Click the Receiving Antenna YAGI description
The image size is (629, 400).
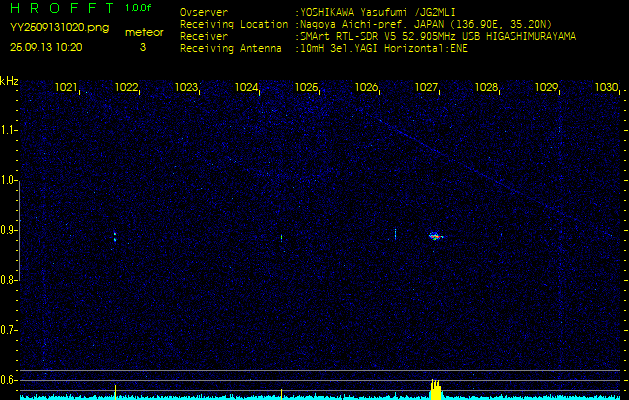[382, 47]
